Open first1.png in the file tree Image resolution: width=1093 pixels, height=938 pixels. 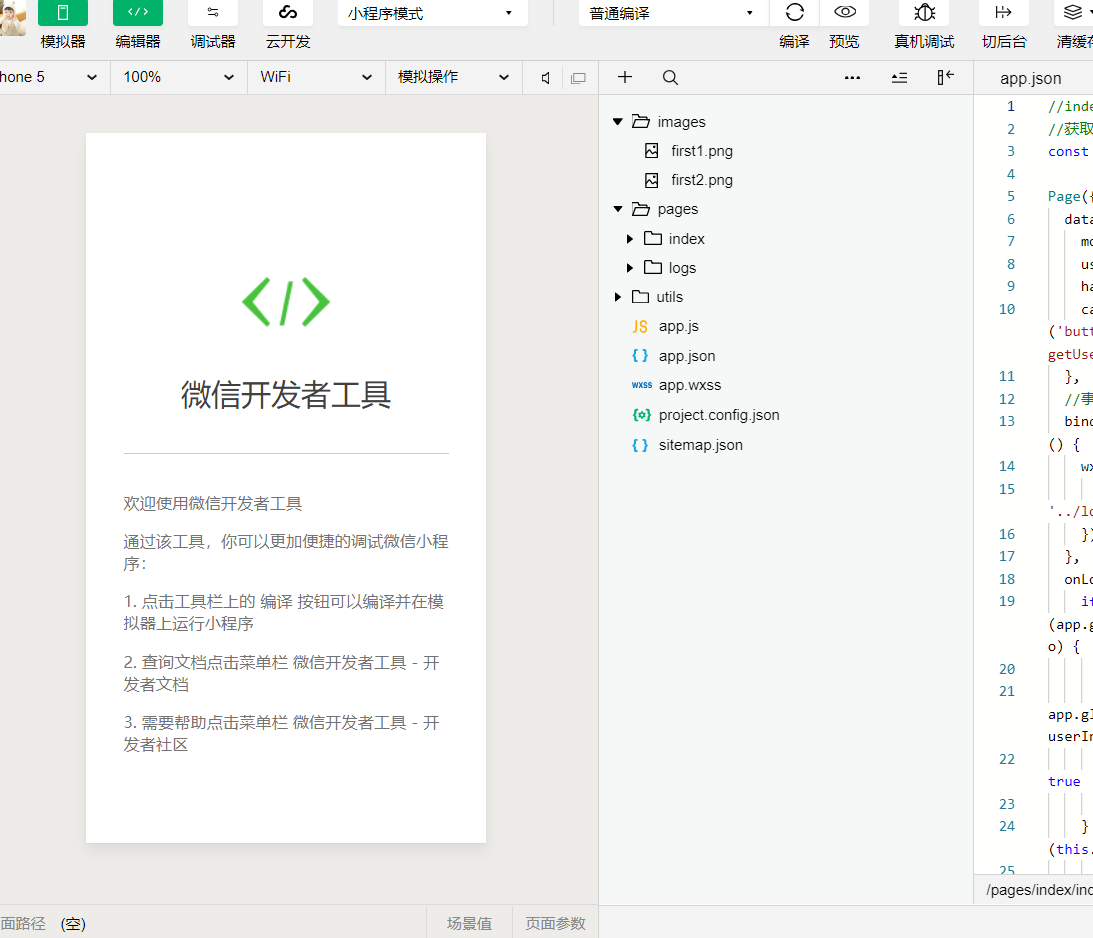(x=701, y=151)
